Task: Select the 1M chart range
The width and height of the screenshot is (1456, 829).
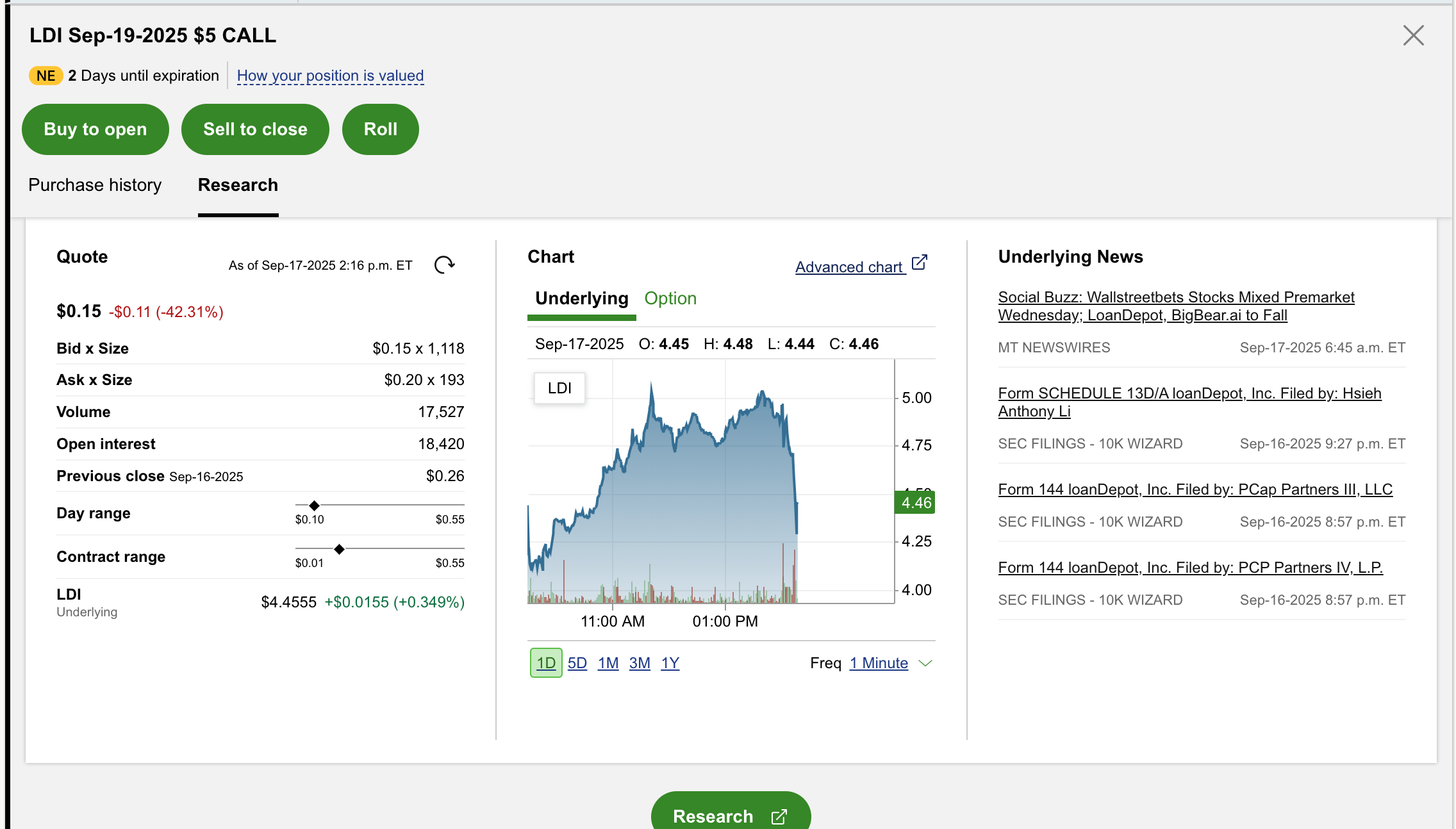Action: coord(608,663)
